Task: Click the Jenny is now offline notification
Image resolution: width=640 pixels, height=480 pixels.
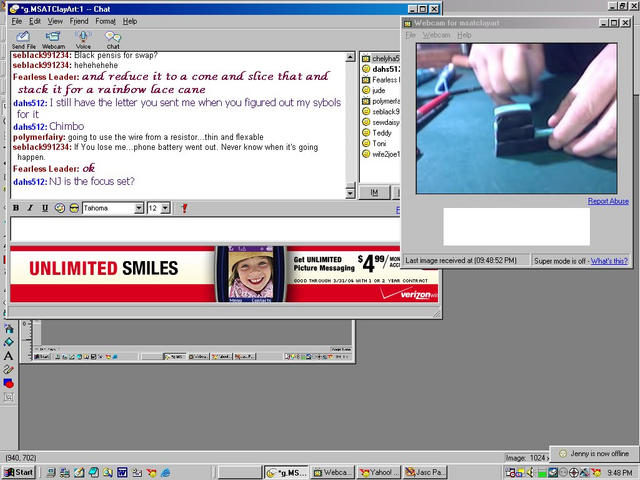Action: pyautogui.click(x=594, y=453)
